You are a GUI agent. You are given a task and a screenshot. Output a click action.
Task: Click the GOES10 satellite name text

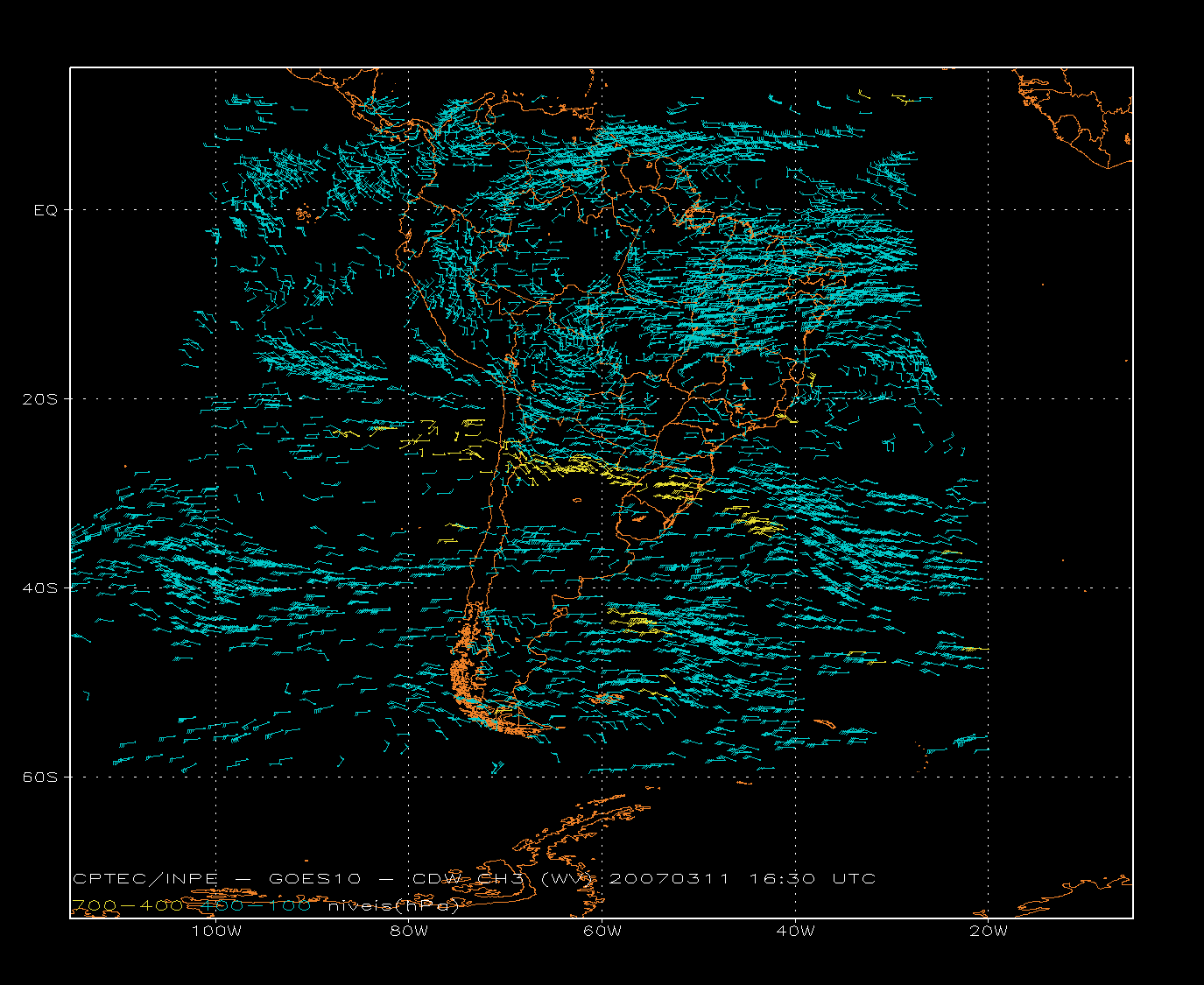pos(314,879)
